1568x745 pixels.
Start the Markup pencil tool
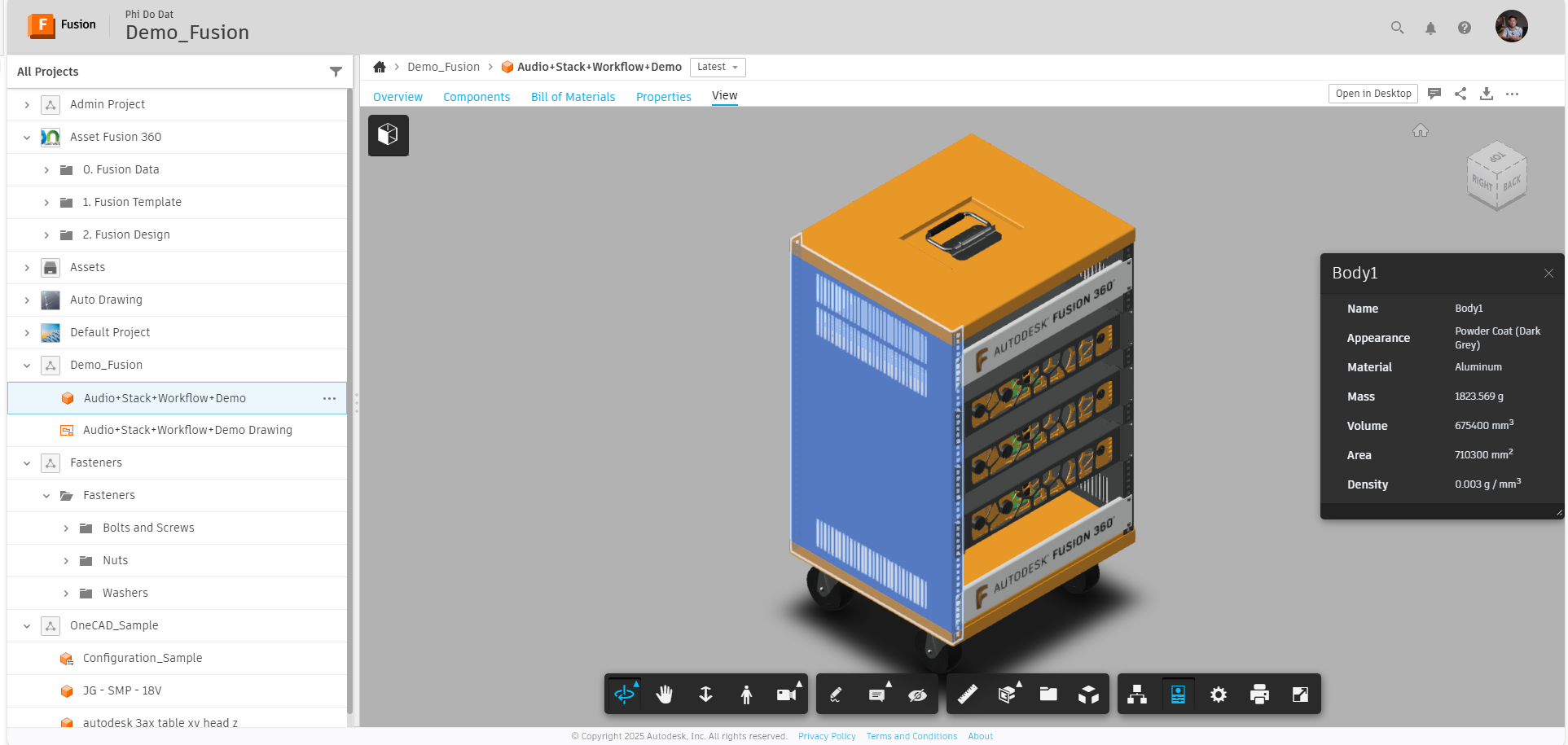pos(836,695)
